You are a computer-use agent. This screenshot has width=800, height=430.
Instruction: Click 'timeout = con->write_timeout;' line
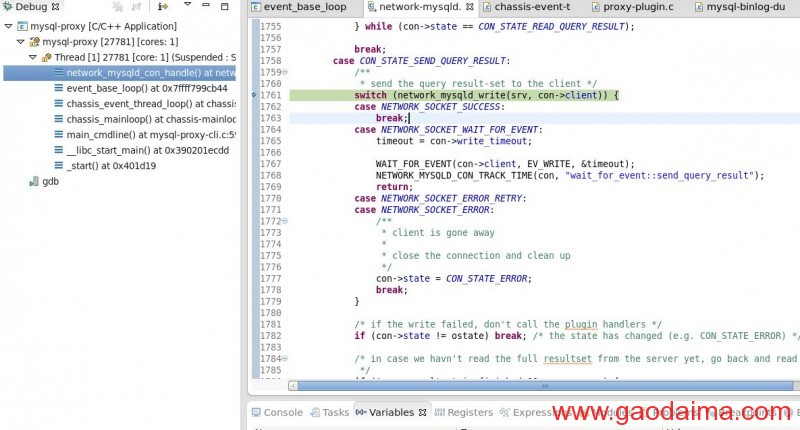(x=454, y=141)
